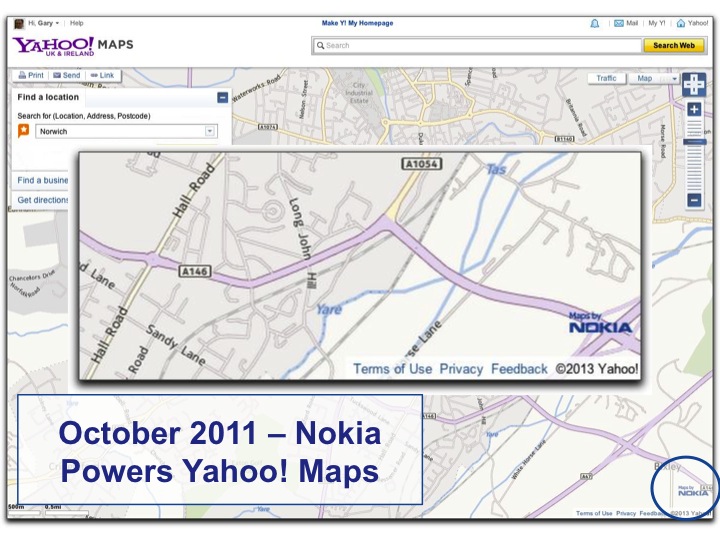
Task: Click the map pan directional control
Action: point(694,84)
